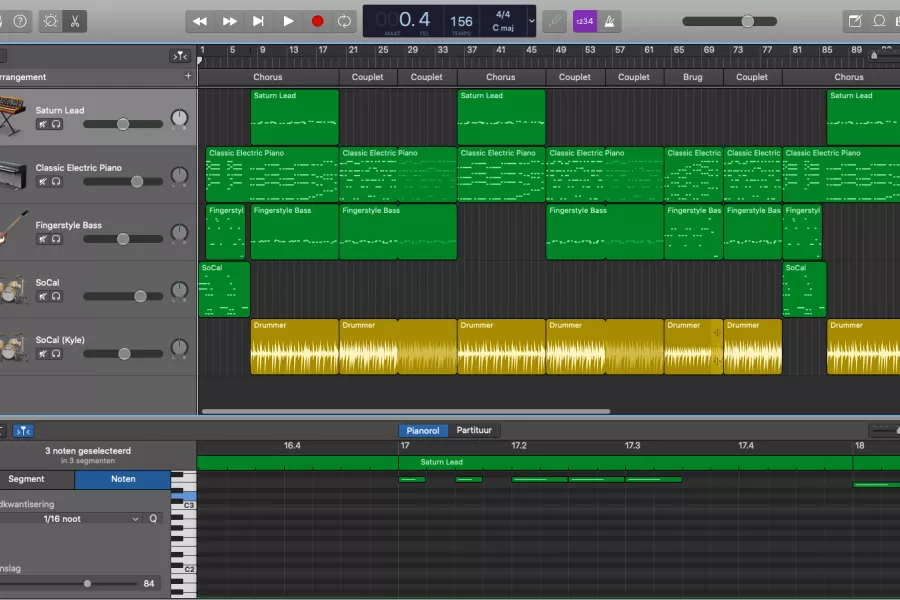900x600 pixels.
Task: Expand the LCD display mode dropdown
Action: (x=532, y=21)
